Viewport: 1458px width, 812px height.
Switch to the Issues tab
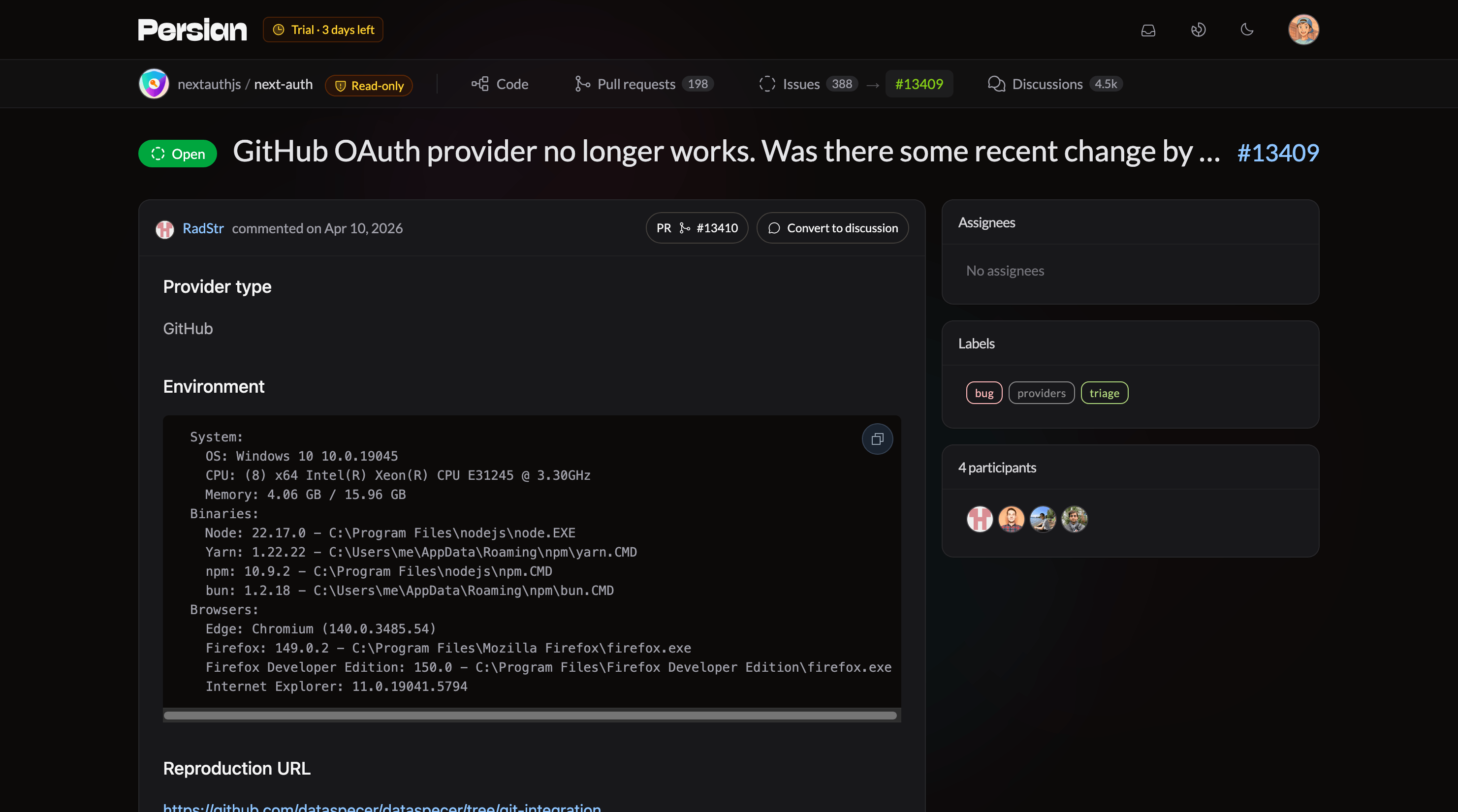coord(808,84)
